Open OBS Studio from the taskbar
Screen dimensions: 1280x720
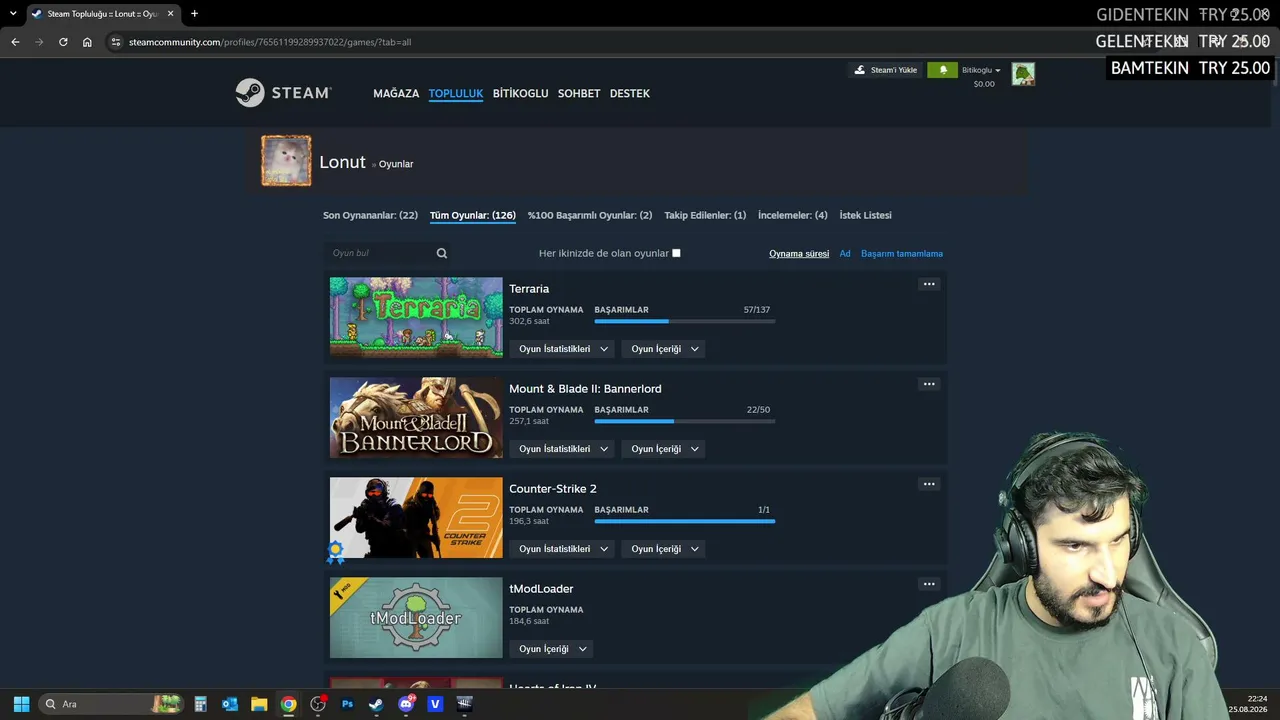pyautogui.click(x=318, y=704)
